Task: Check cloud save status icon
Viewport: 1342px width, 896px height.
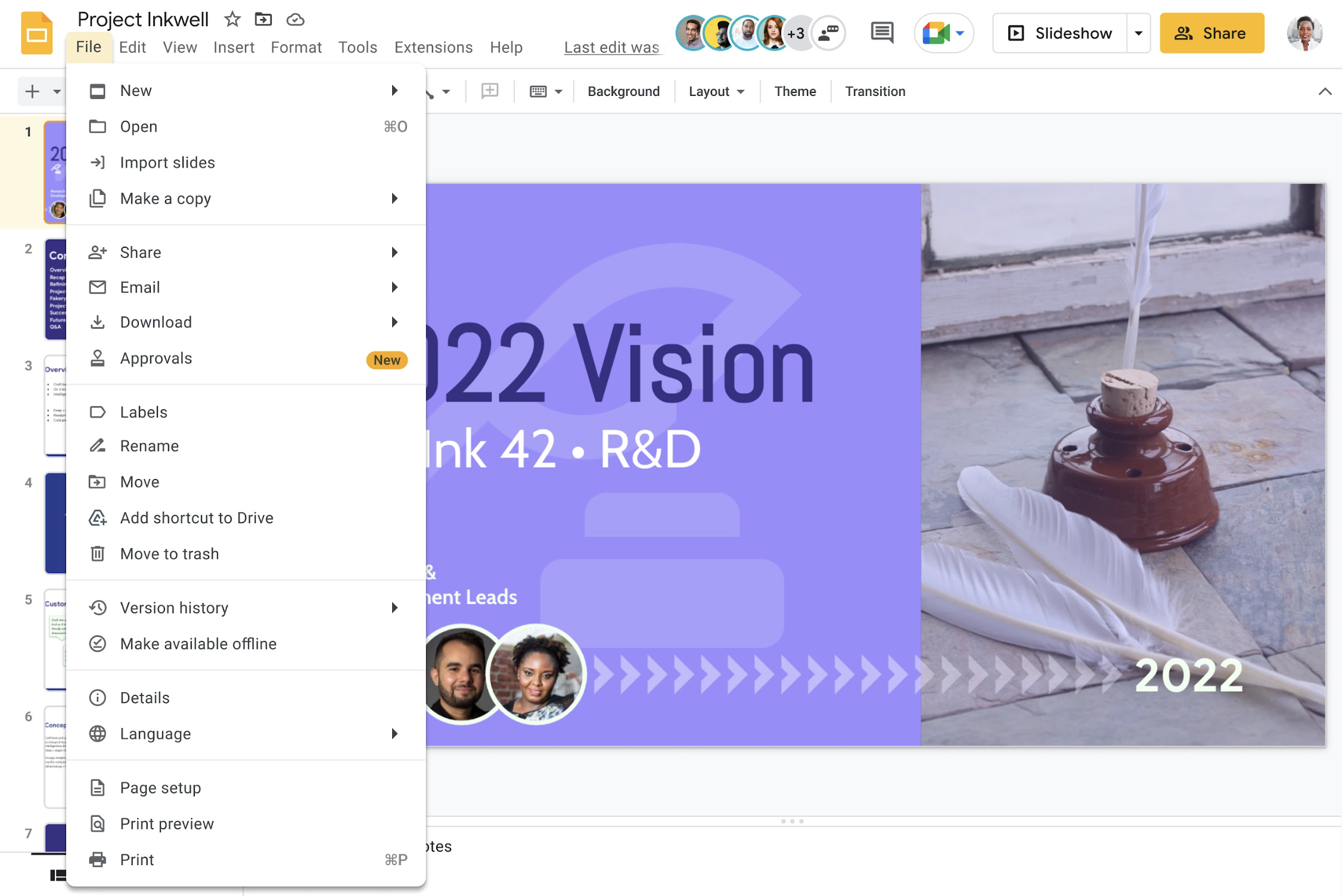Action: 295,20
